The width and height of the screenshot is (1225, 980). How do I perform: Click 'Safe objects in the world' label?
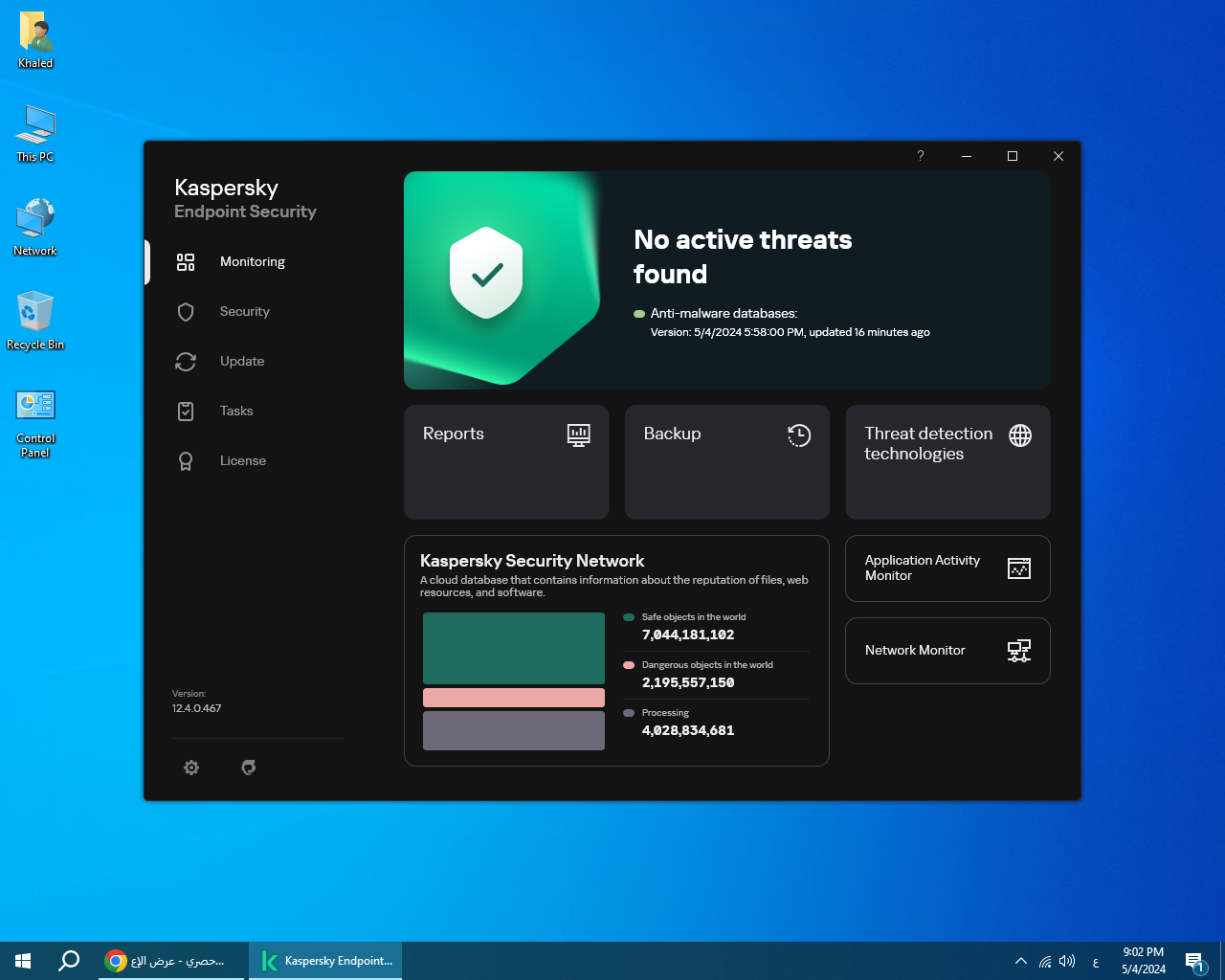pyautogui.click(x=694, y=617)
